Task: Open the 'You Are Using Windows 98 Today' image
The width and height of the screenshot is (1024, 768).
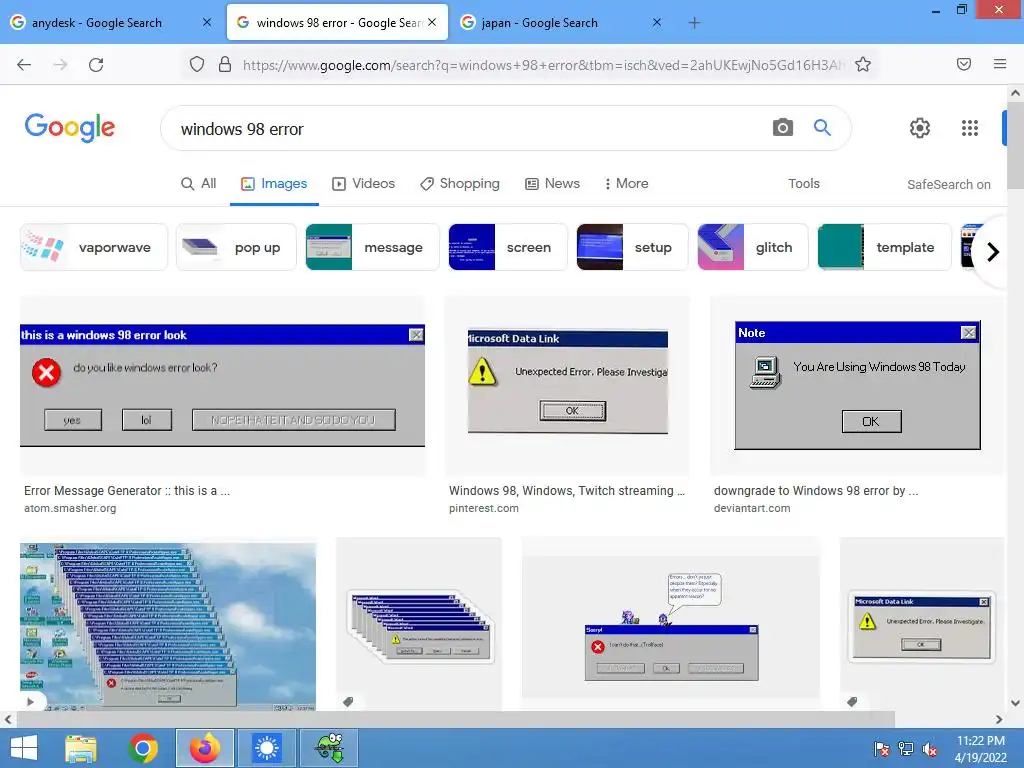Action: pos(857,385)
